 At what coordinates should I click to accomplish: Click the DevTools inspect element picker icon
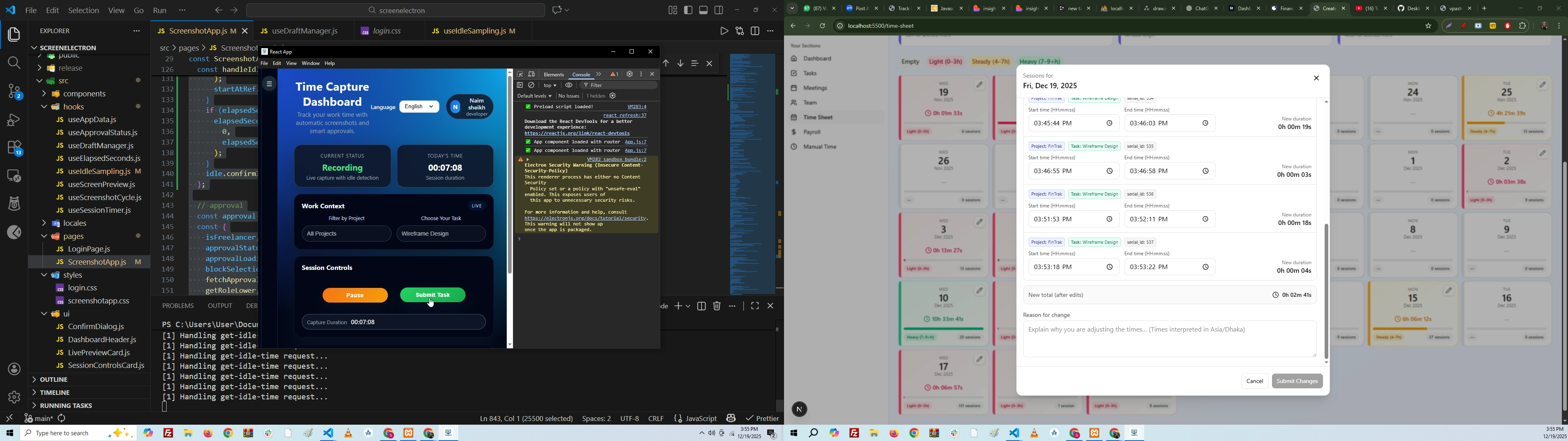[521, 74]
